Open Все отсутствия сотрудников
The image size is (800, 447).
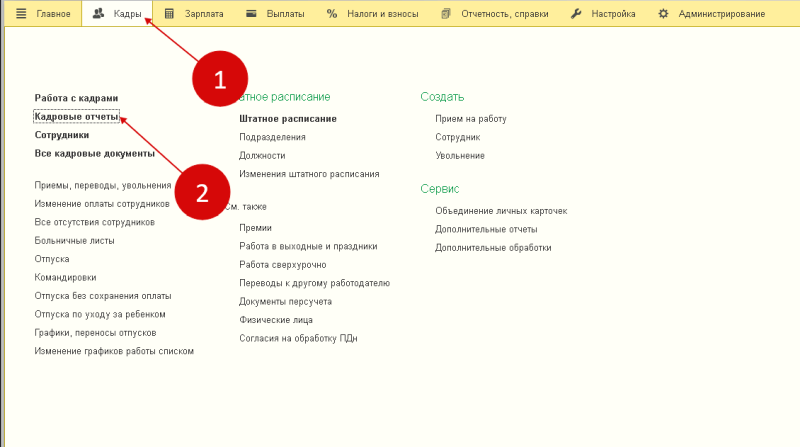click(94, 222)
